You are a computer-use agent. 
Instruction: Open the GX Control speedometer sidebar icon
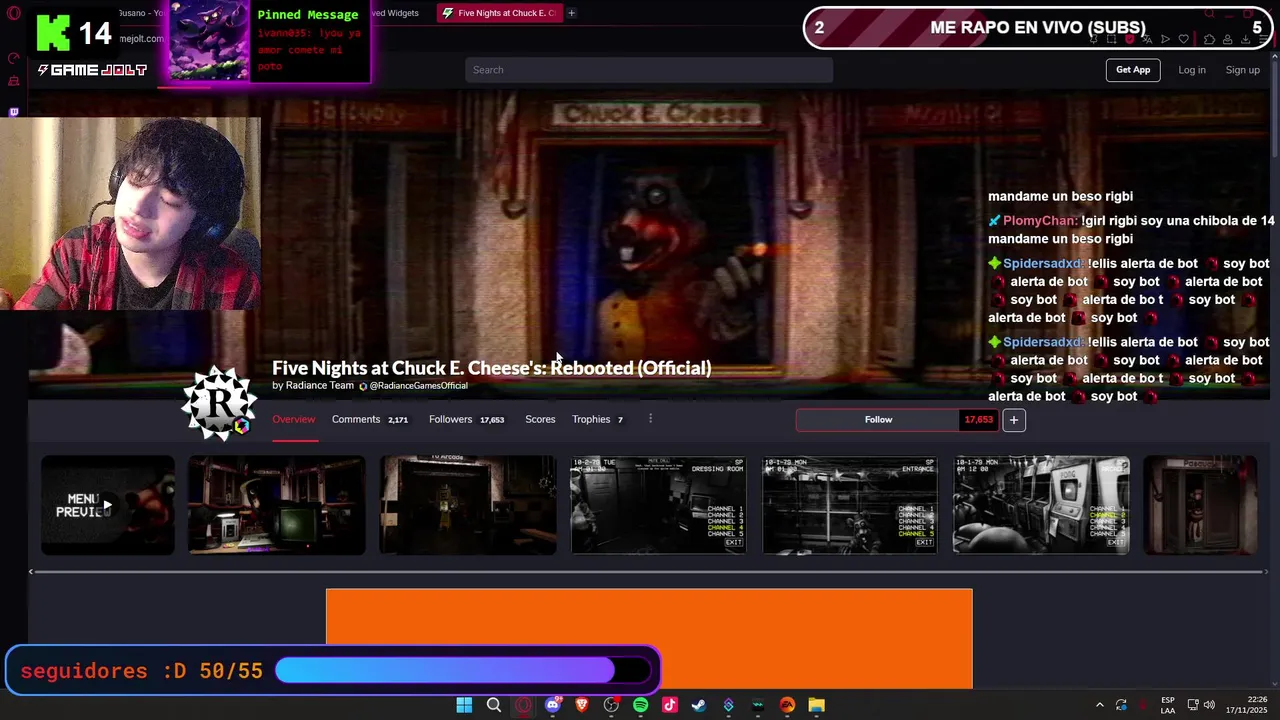pyautogui.click(x=14, y=58)
